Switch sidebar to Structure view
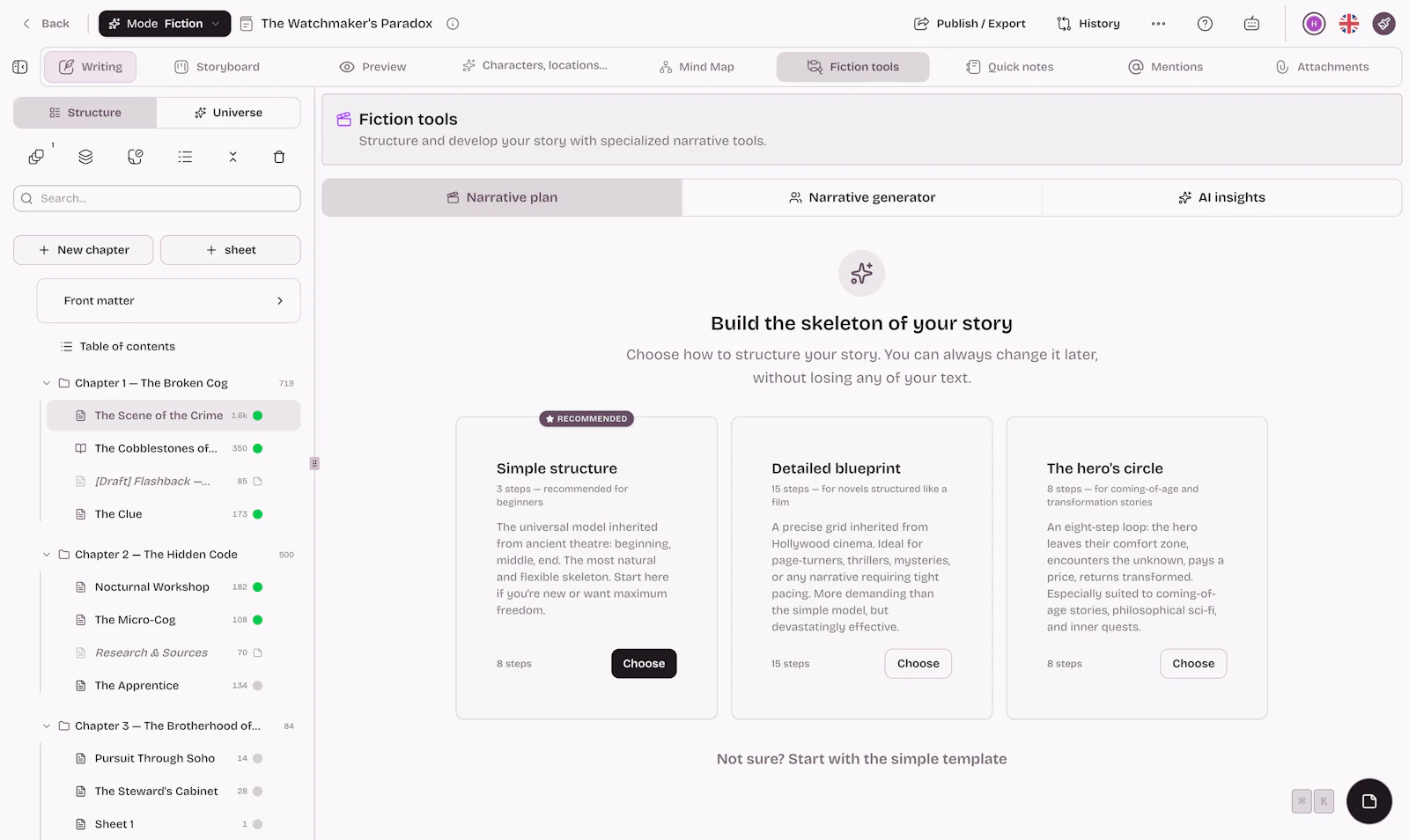This screenshot has height=840, width=1409. (85, 113)
